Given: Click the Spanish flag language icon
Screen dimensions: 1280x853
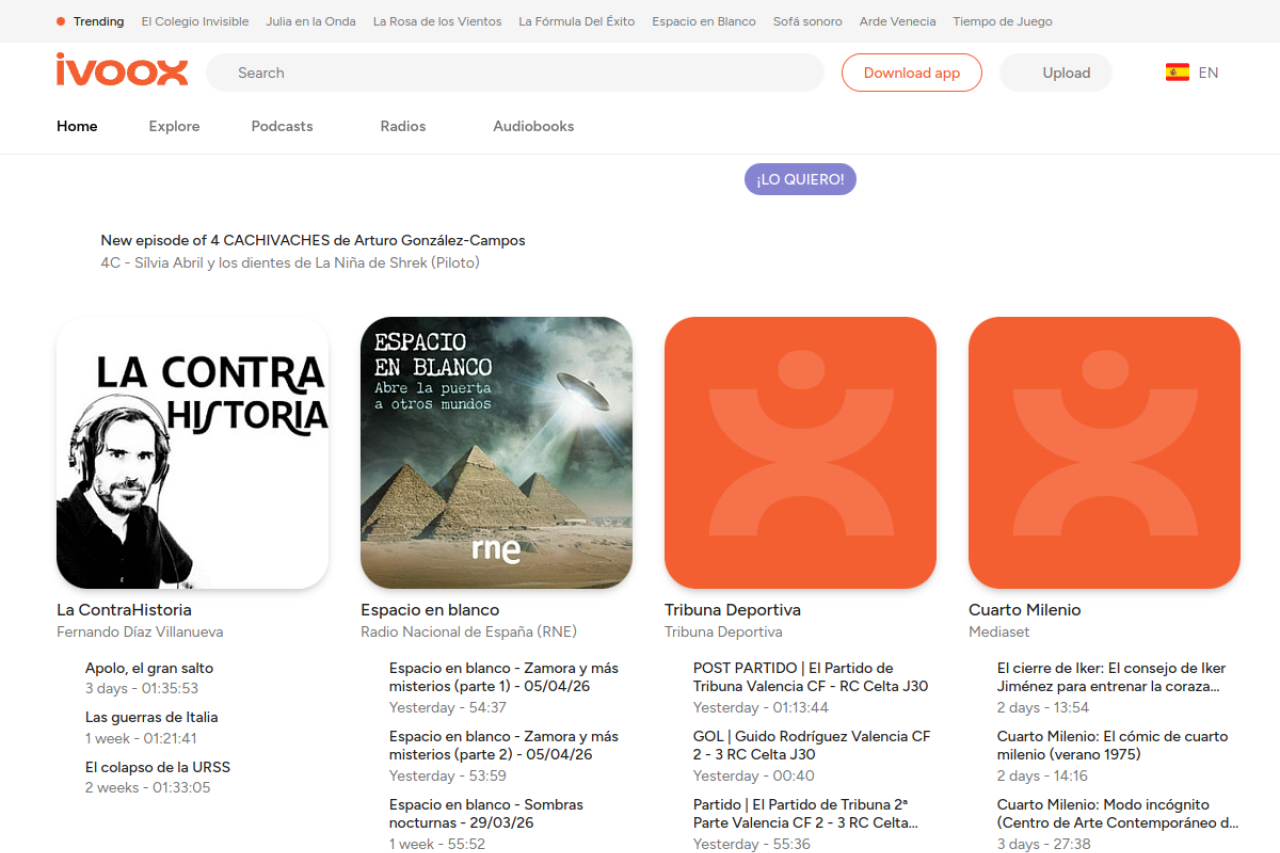Looking at the screenshot, I should 1177,72.
